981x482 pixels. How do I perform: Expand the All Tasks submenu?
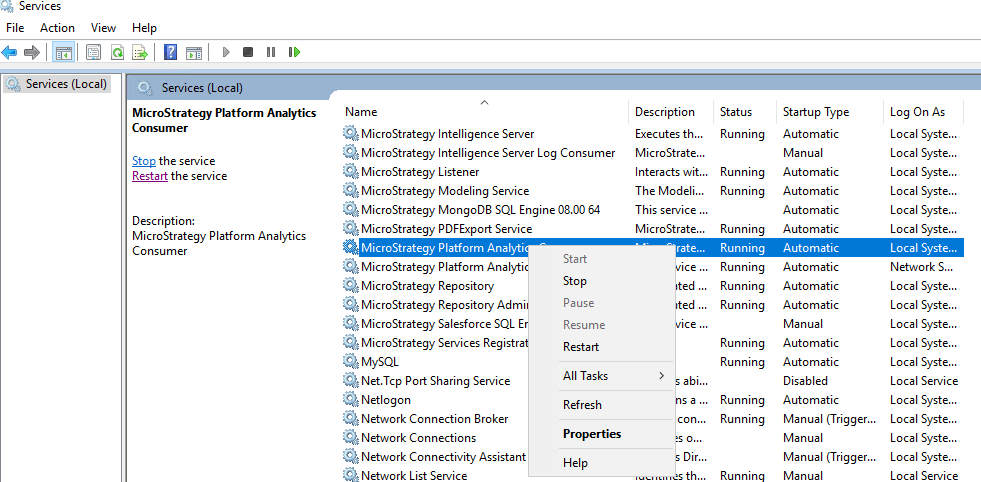601,376
